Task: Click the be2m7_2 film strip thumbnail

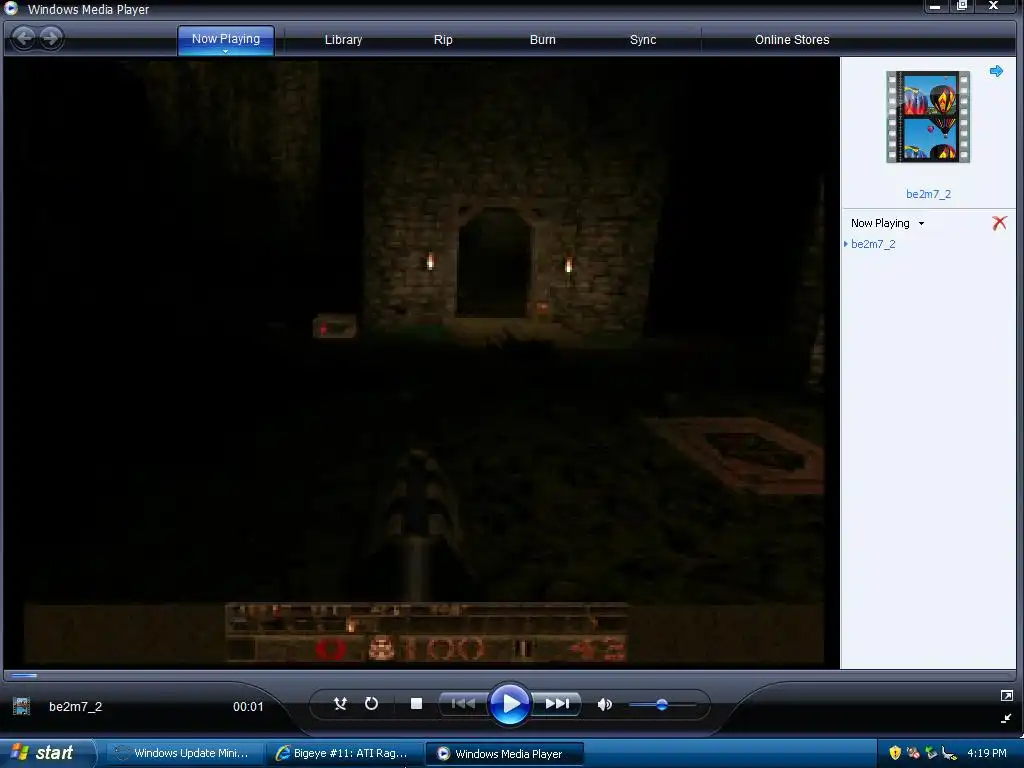Action: point(928,117)
